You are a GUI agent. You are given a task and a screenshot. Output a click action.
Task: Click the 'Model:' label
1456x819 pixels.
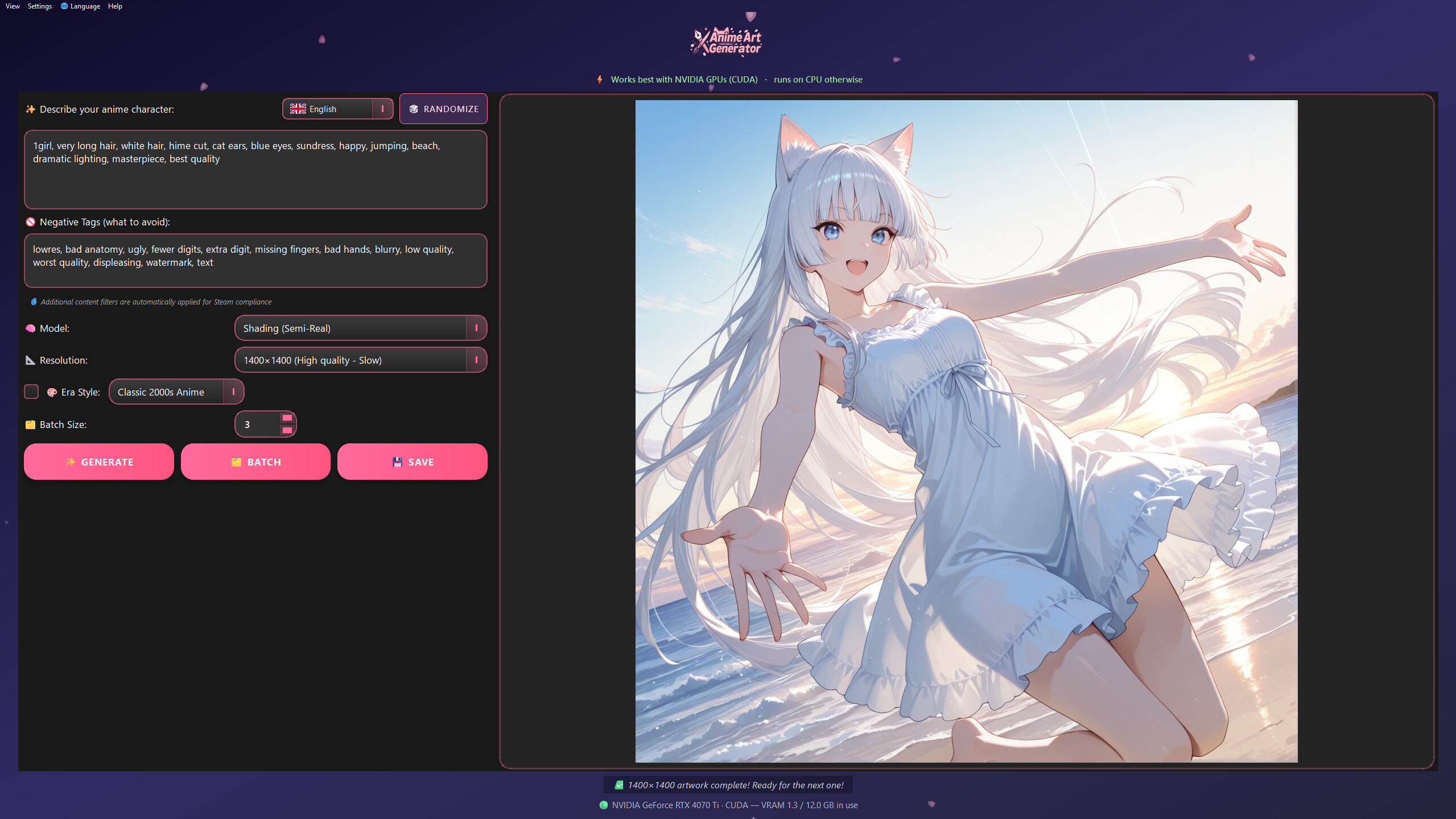(x=55, y=328)
